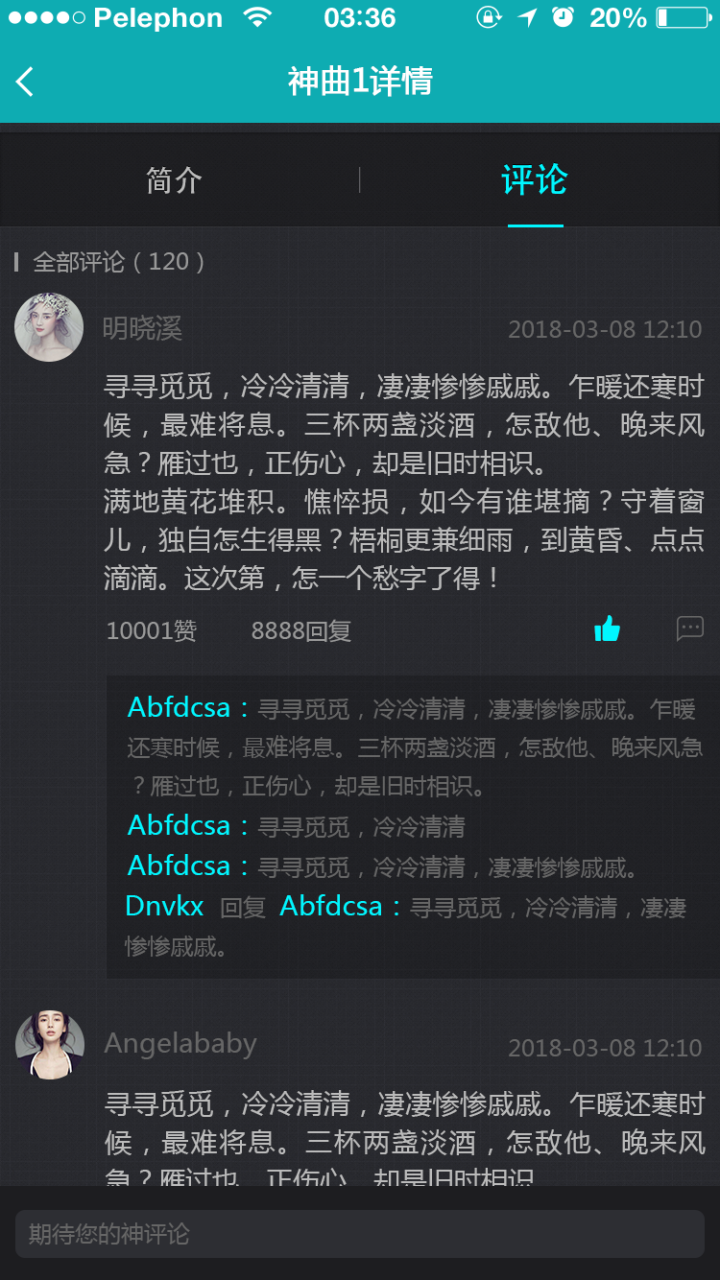This screenshot has height=1280, width=720.
Task: Open the Angelababy username
Action: tap(181, 1044)
